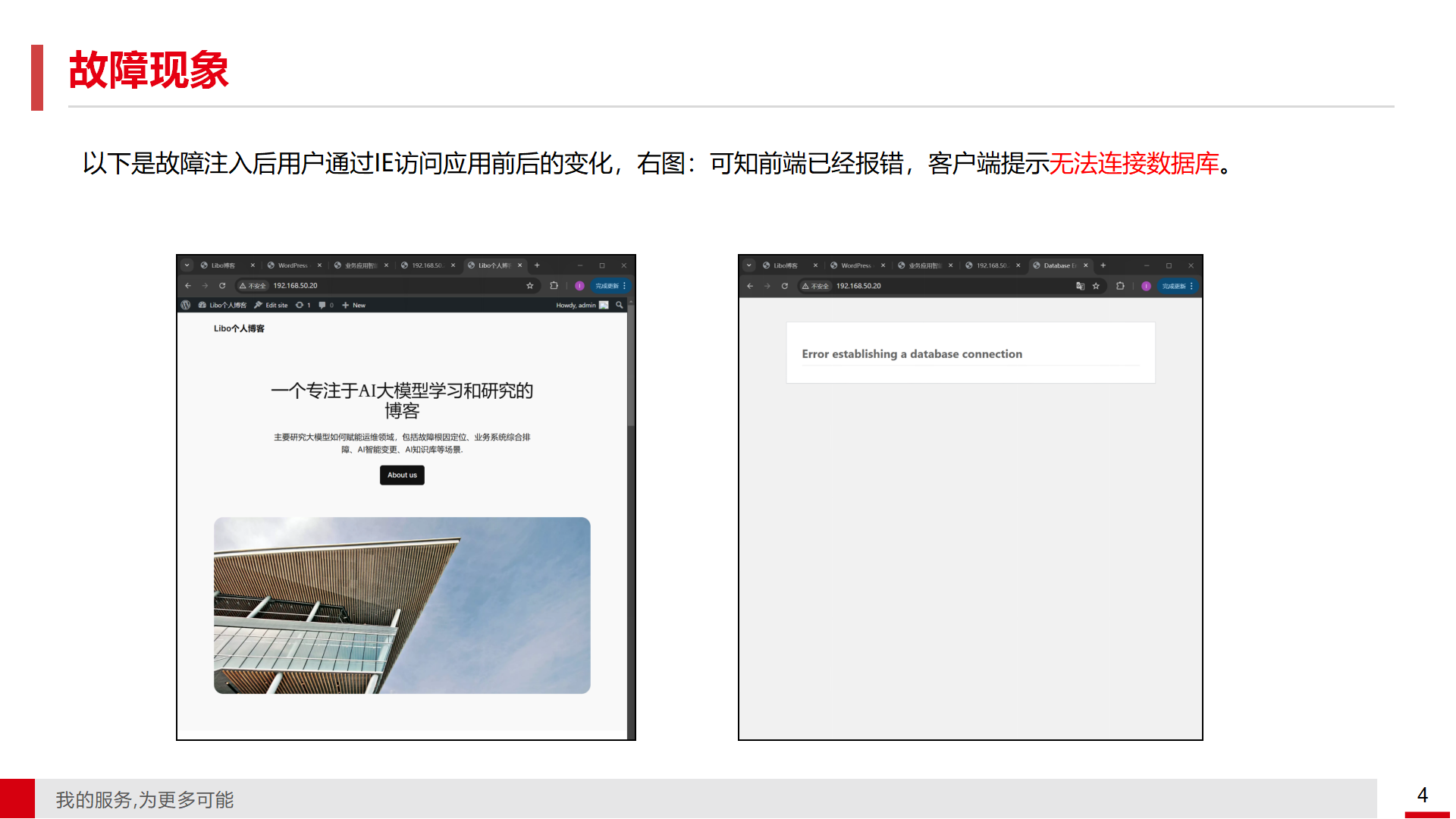Click comments bubble icon in admin bar
The image size is (1456, 819).
point(322,305)
